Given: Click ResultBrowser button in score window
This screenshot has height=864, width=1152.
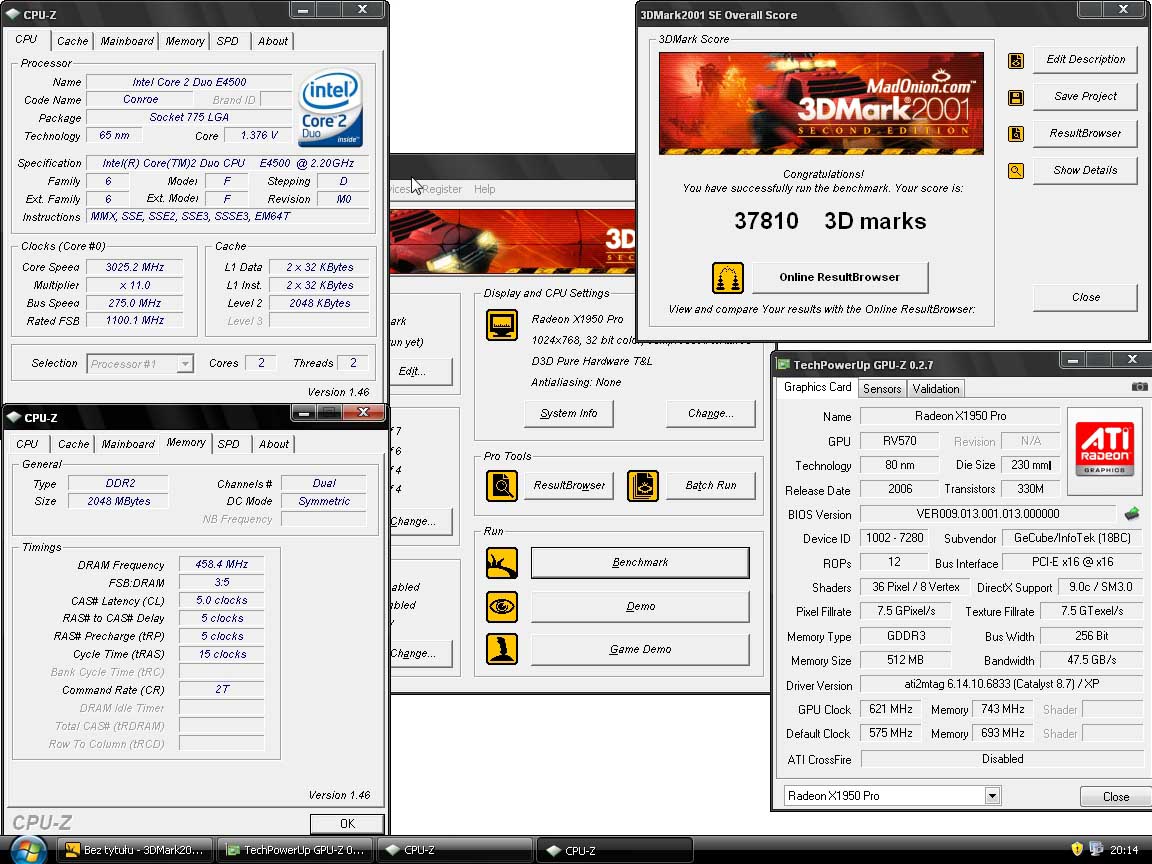Looking at the screenshot, I should 1085,133.
